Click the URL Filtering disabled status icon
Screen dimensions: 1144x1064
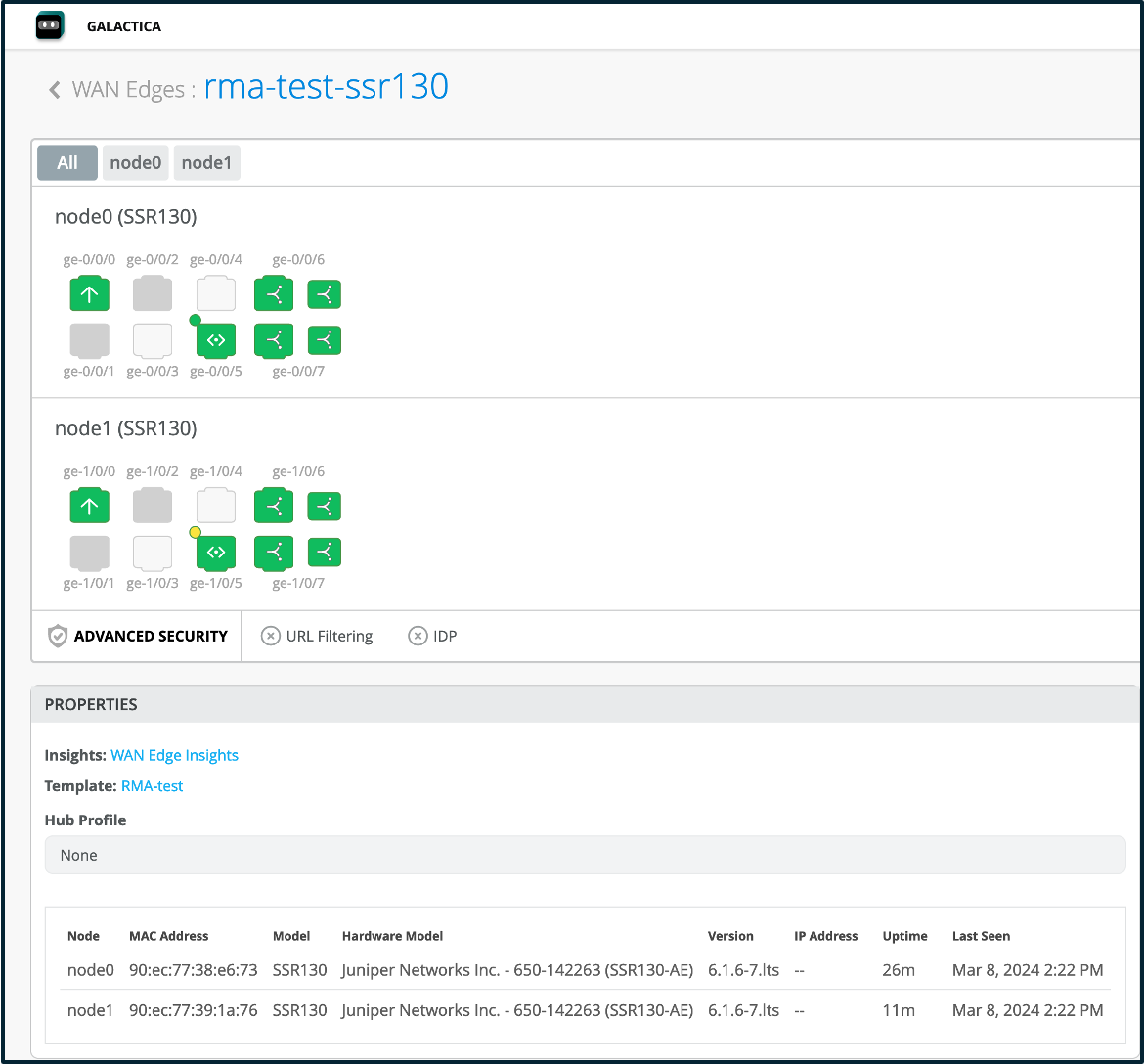pyautogui.click(x=271, y=636)
